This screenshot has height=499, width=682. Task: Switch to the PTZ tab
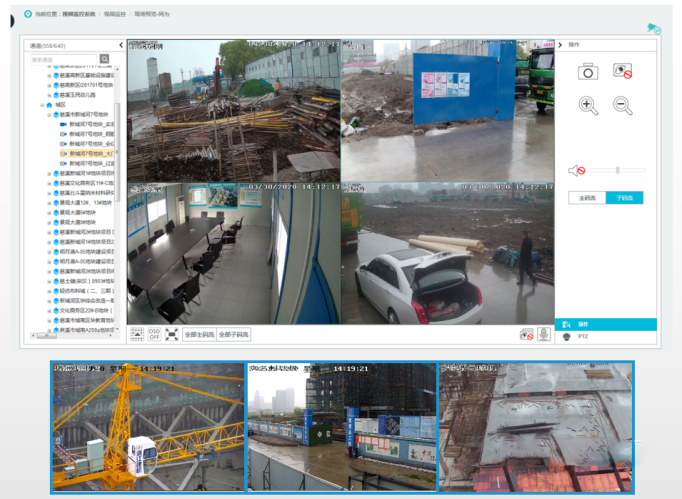tap(581, 337)
